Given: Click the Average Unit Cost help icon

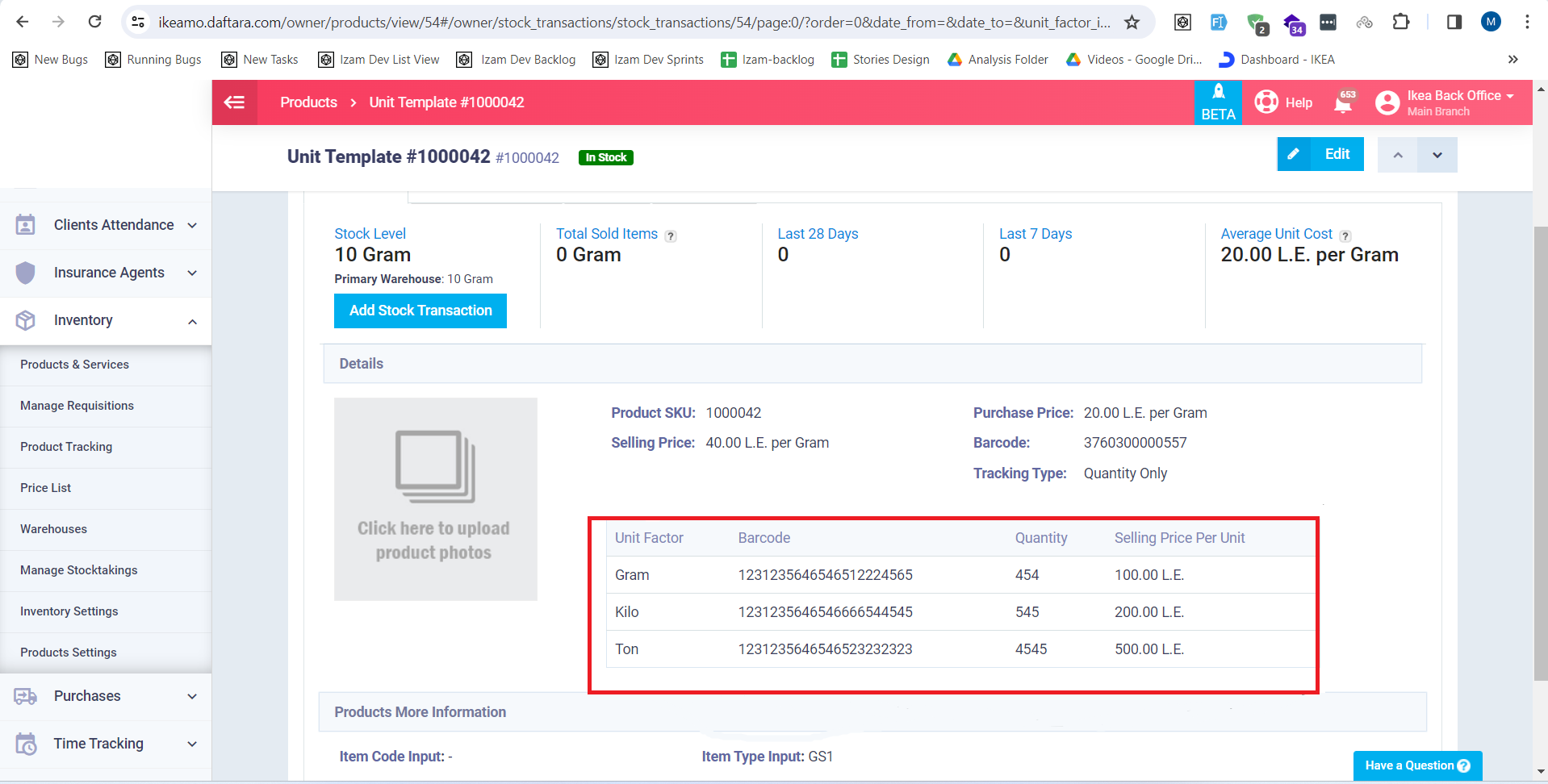Looking at the screenshot, I should (x=1345, y=236).
